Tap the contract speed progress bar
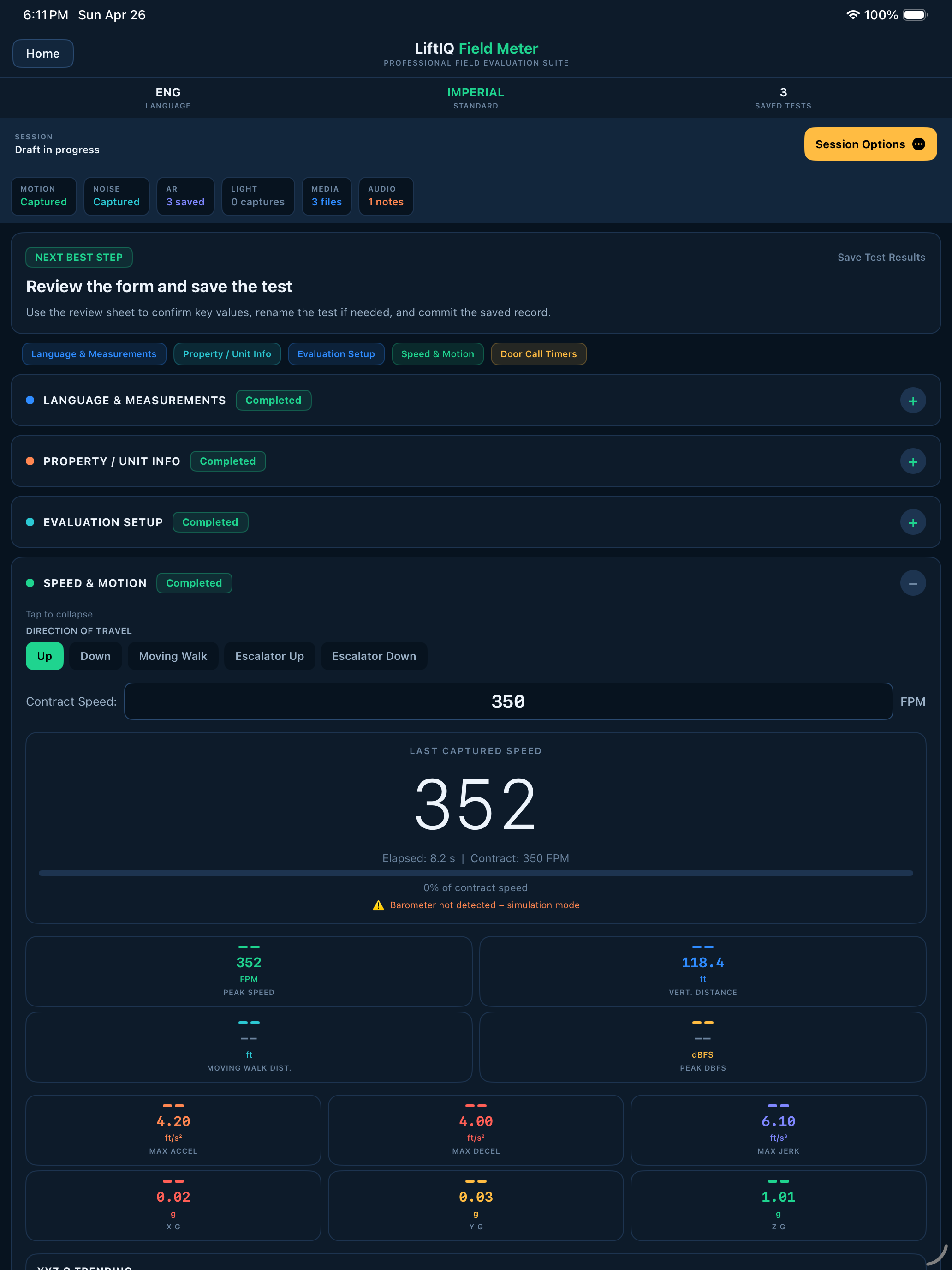This screenshot has width=952, height=1270. pyautogui.click(x=476, y=873)
